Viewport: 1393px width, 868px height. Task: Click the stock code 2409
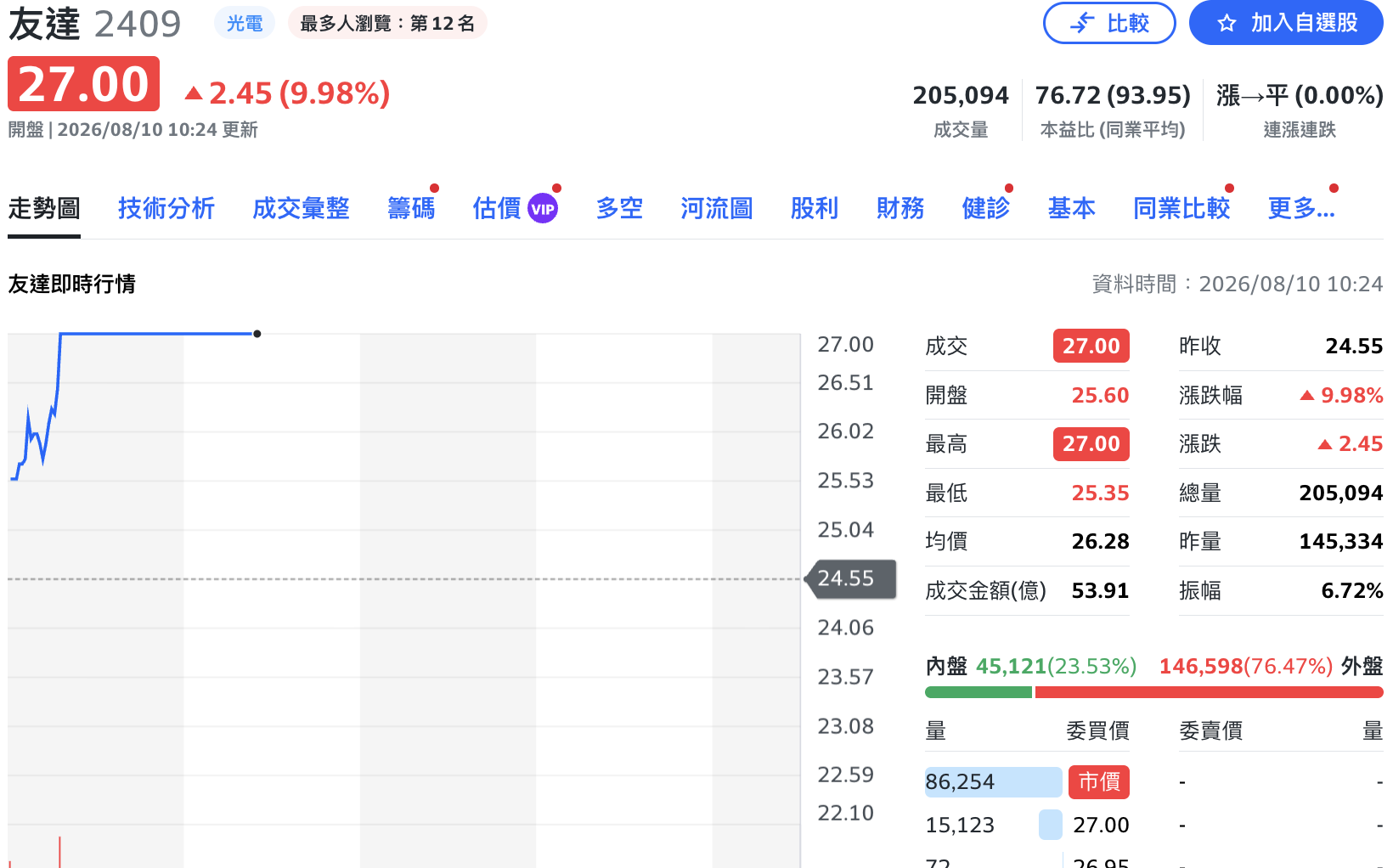coord(138,24)
